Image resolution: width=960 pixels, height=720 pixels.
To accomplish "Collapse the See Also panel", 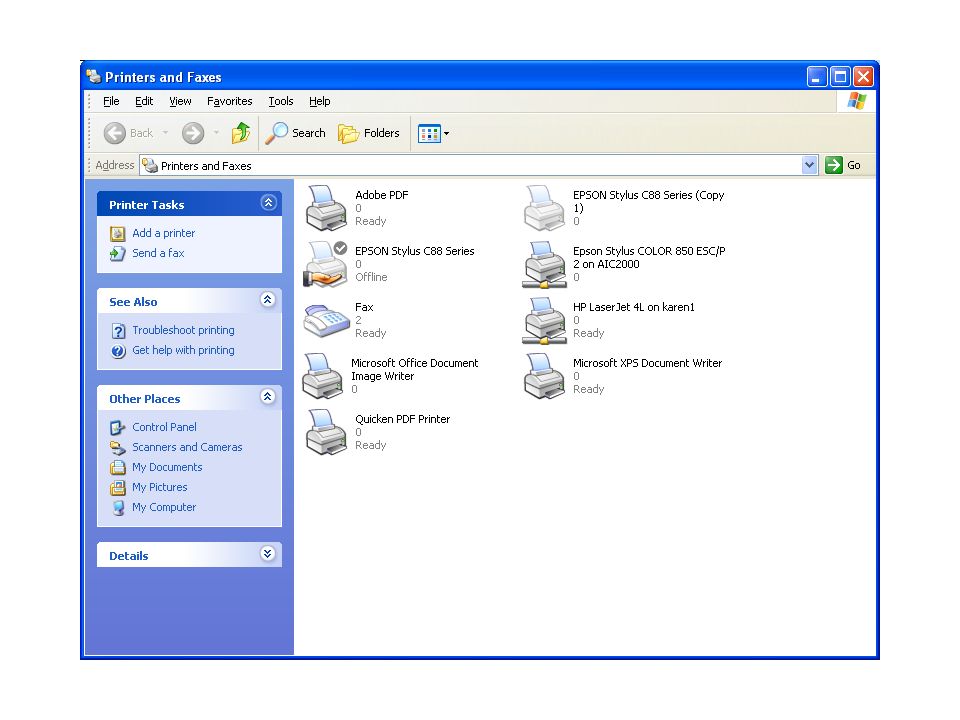I will point(268,299).
